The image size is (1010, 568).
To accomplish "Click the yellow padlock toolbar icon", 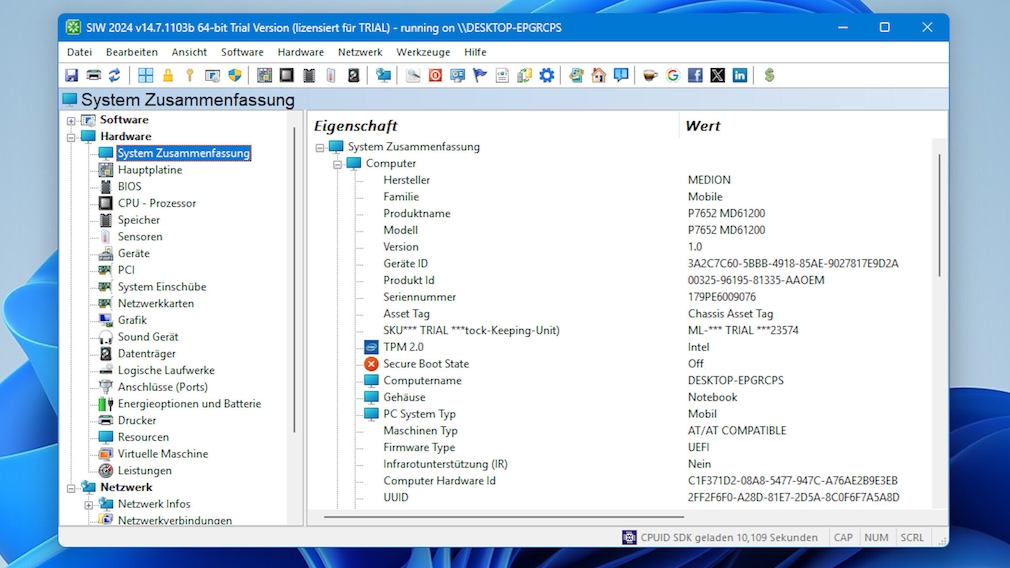I will coord(168,75).
